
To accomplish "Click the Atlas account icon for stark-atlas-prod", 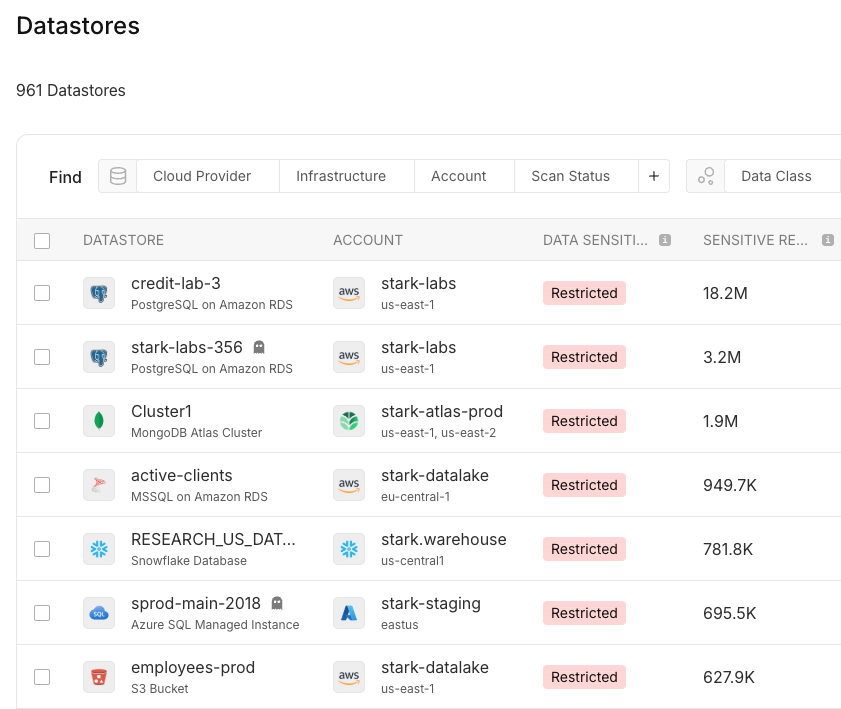I will point(349,421).
